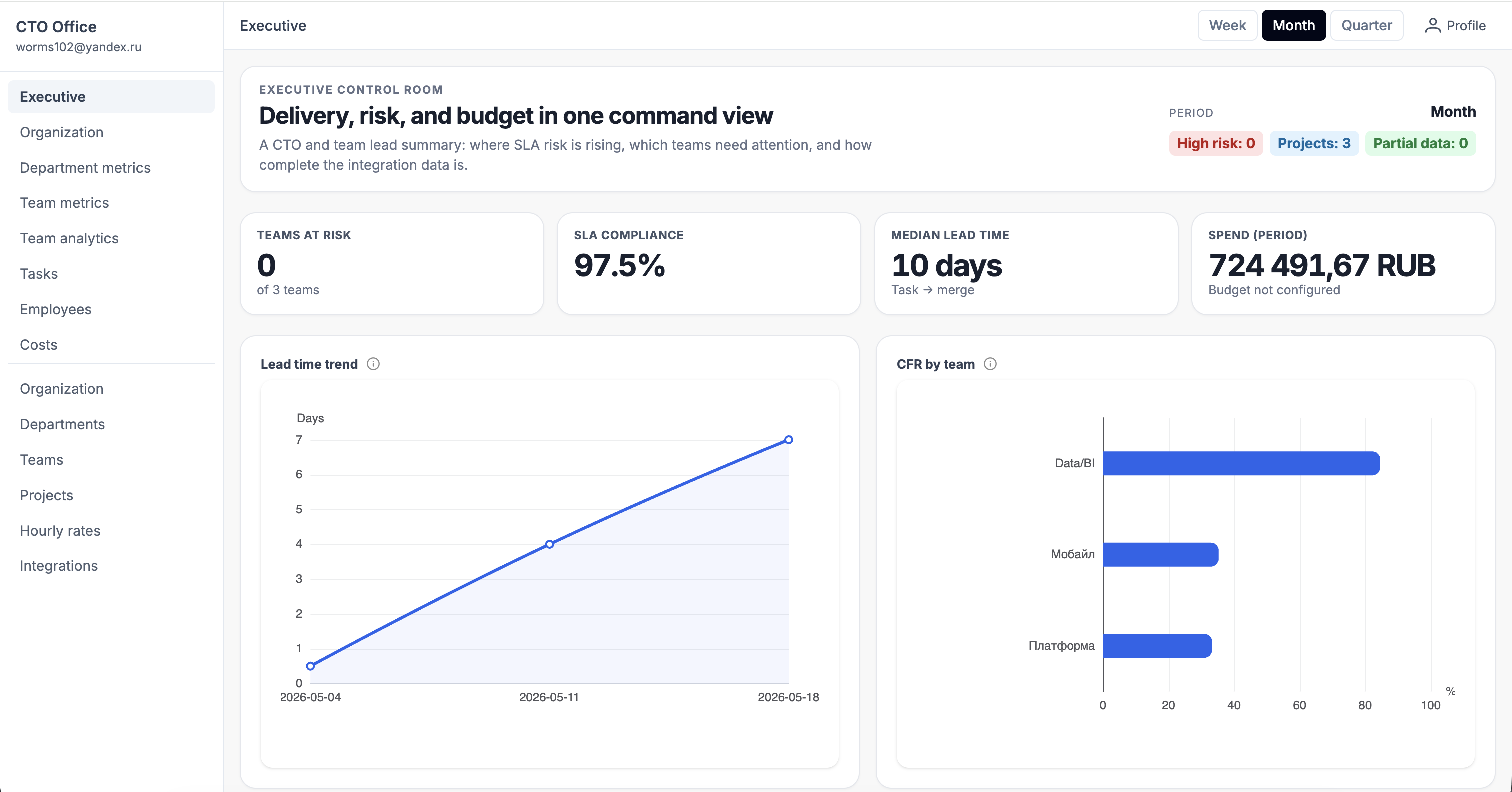Click the CTO Office title
Image resolution: width=1512 pixels, height=792 pixels.
click(56, 27)
